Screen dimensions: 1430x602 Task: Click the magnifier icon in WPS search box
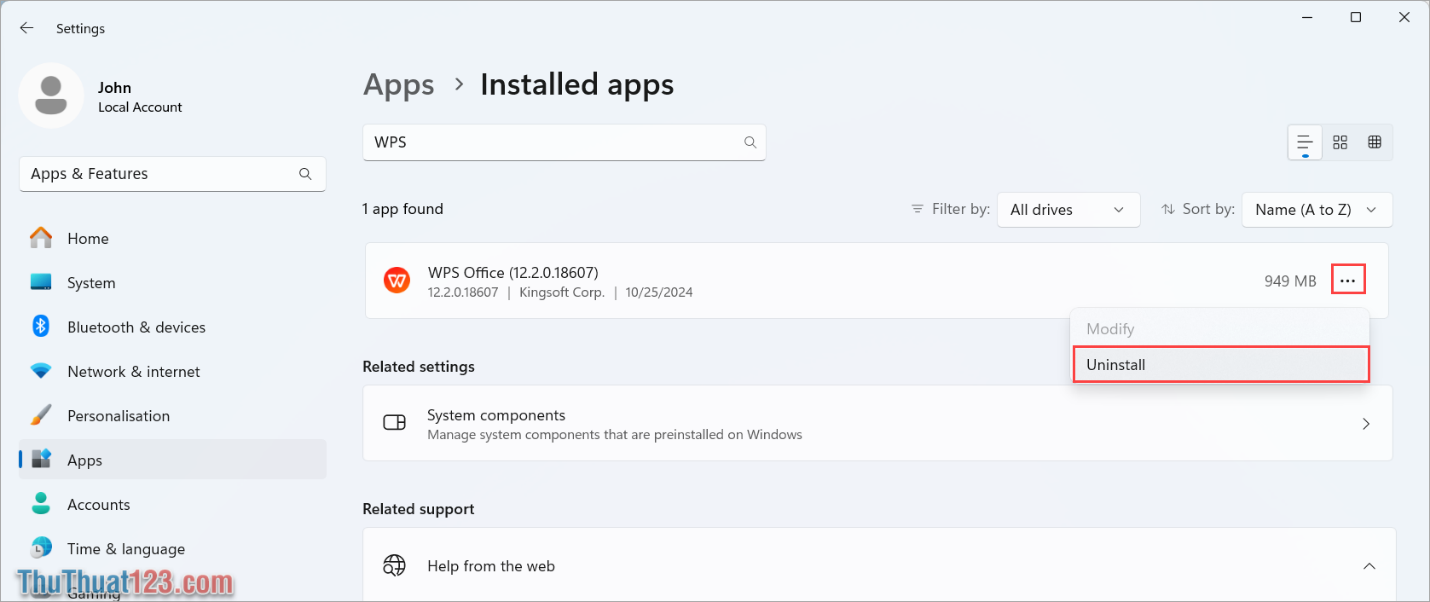[x=750, y=142]
